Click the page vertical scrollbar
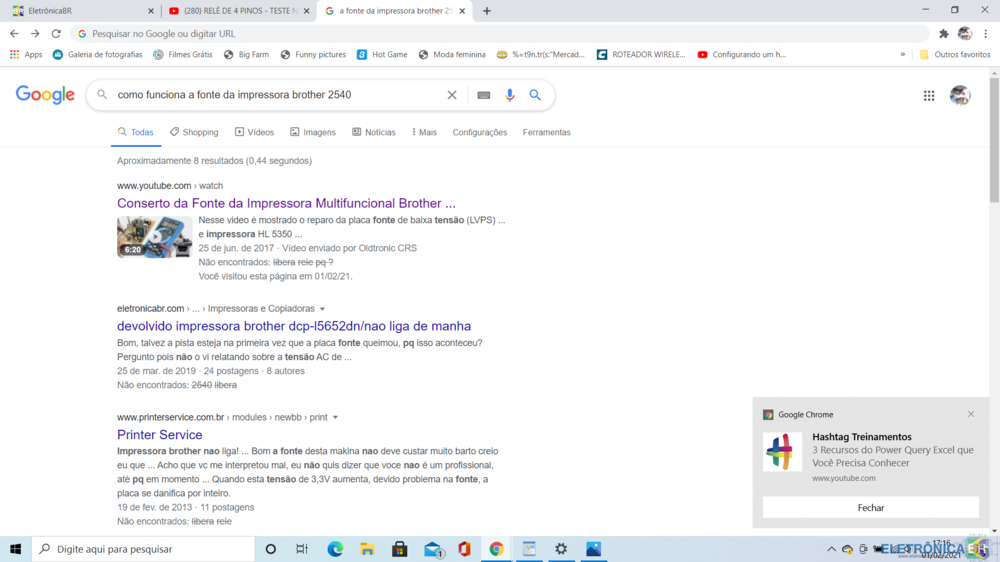Viewport: 1000px width, 562px height. 994,300
